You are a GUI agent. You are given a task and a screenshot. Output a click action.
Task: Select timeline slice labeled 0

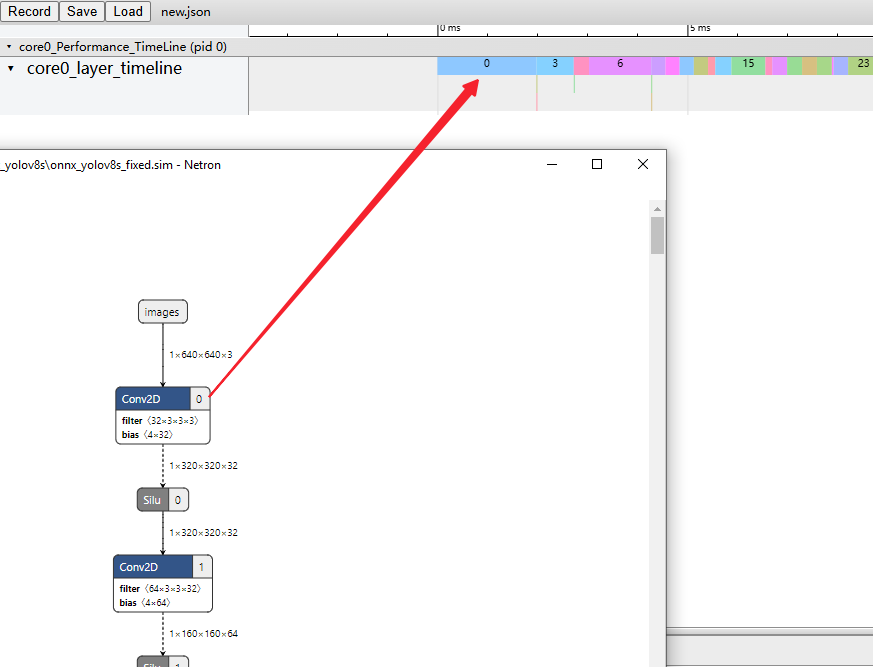[x=486, y=64]
